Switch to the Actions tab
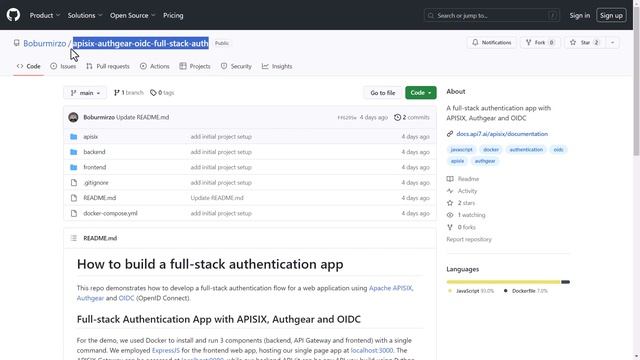The width and height of the screenshot is (640, 360). point(155,66)
